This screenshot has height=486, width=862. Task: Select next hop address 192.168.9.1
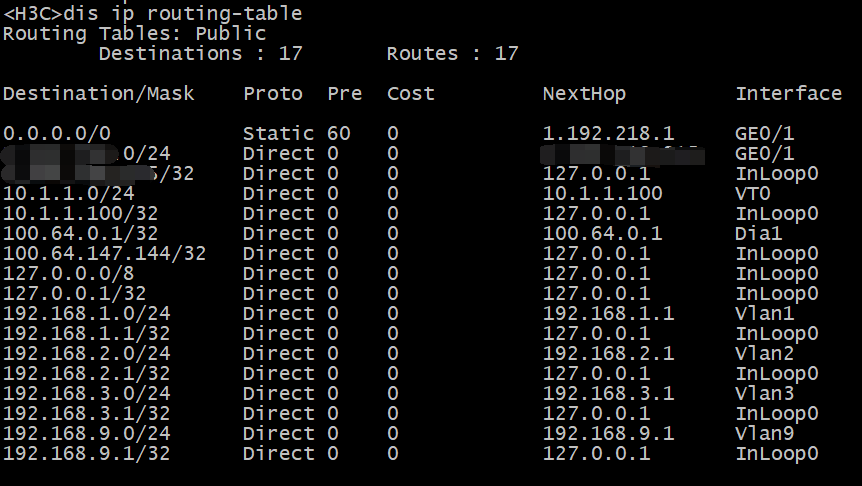[x=608, y=433]
